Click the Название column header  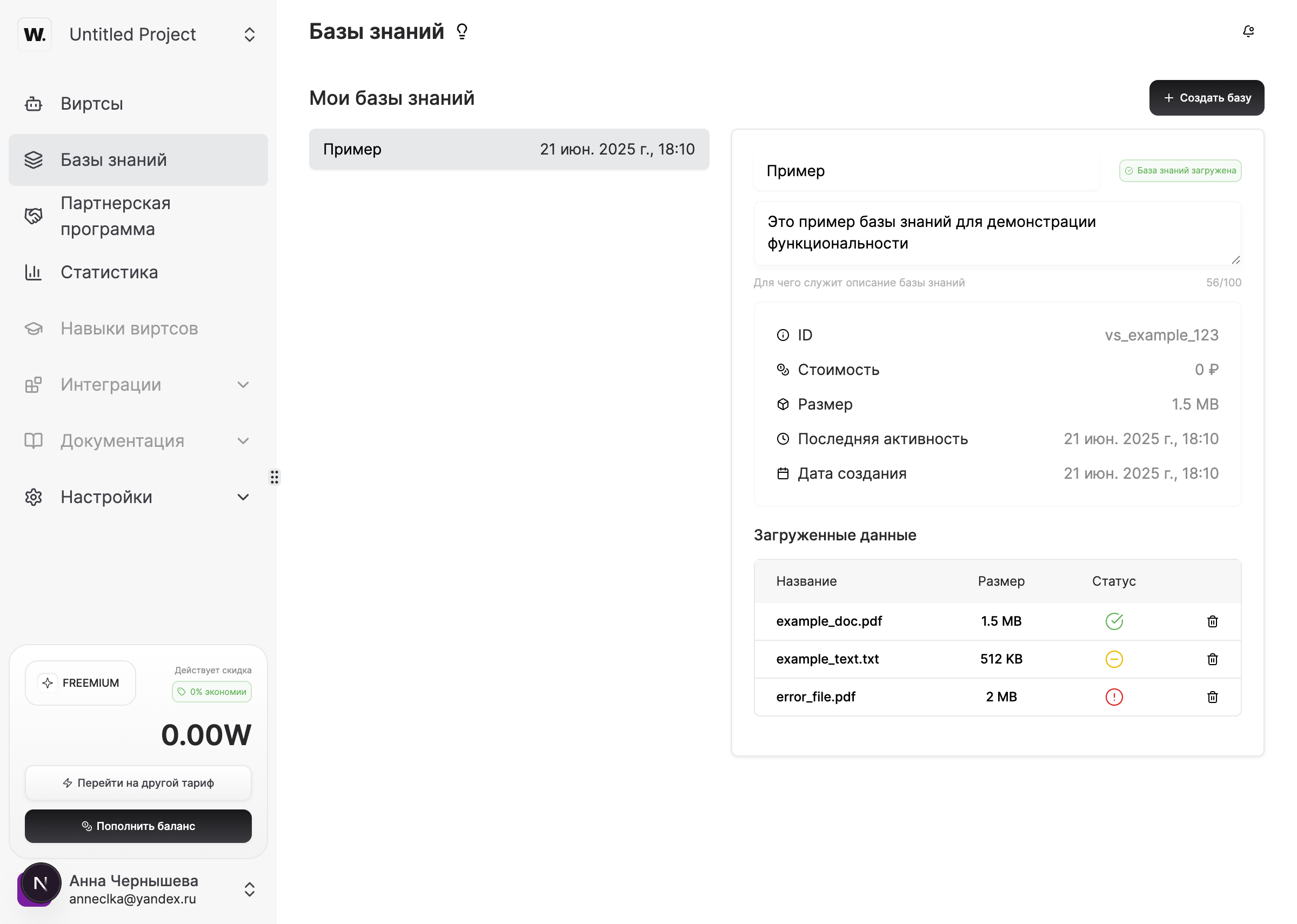tap(806, 581)
